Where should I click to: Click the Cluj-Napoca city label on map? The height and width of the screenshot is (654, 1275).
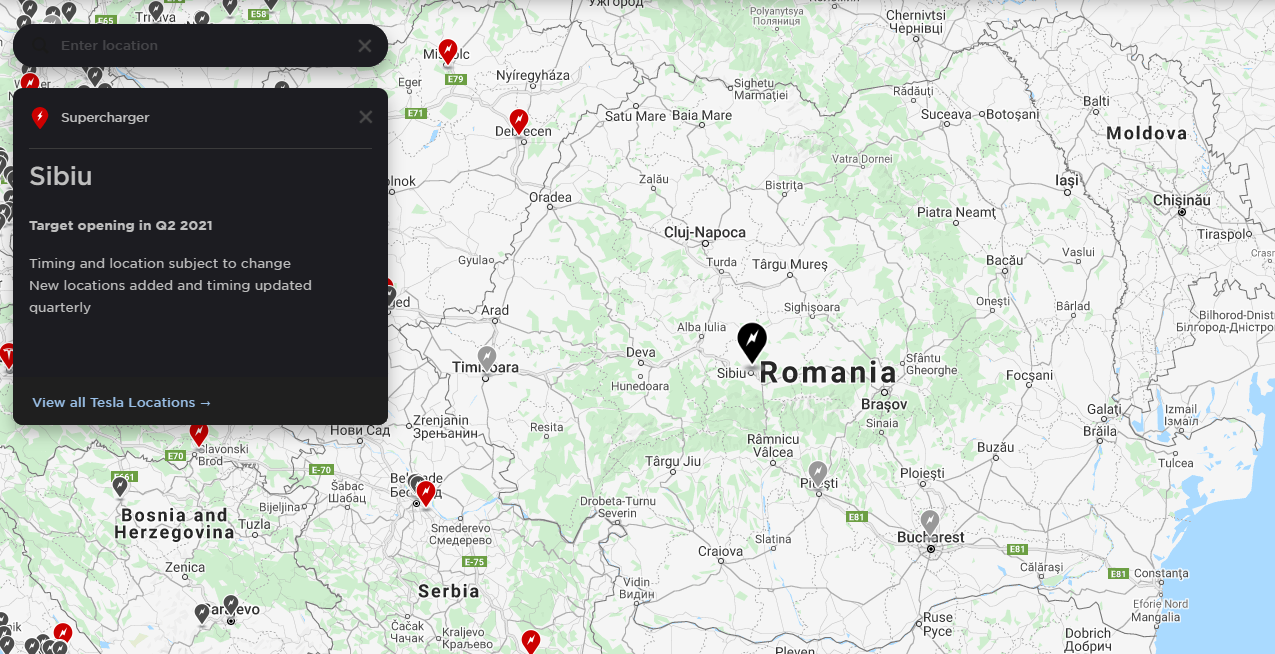(x=705, y=232)
